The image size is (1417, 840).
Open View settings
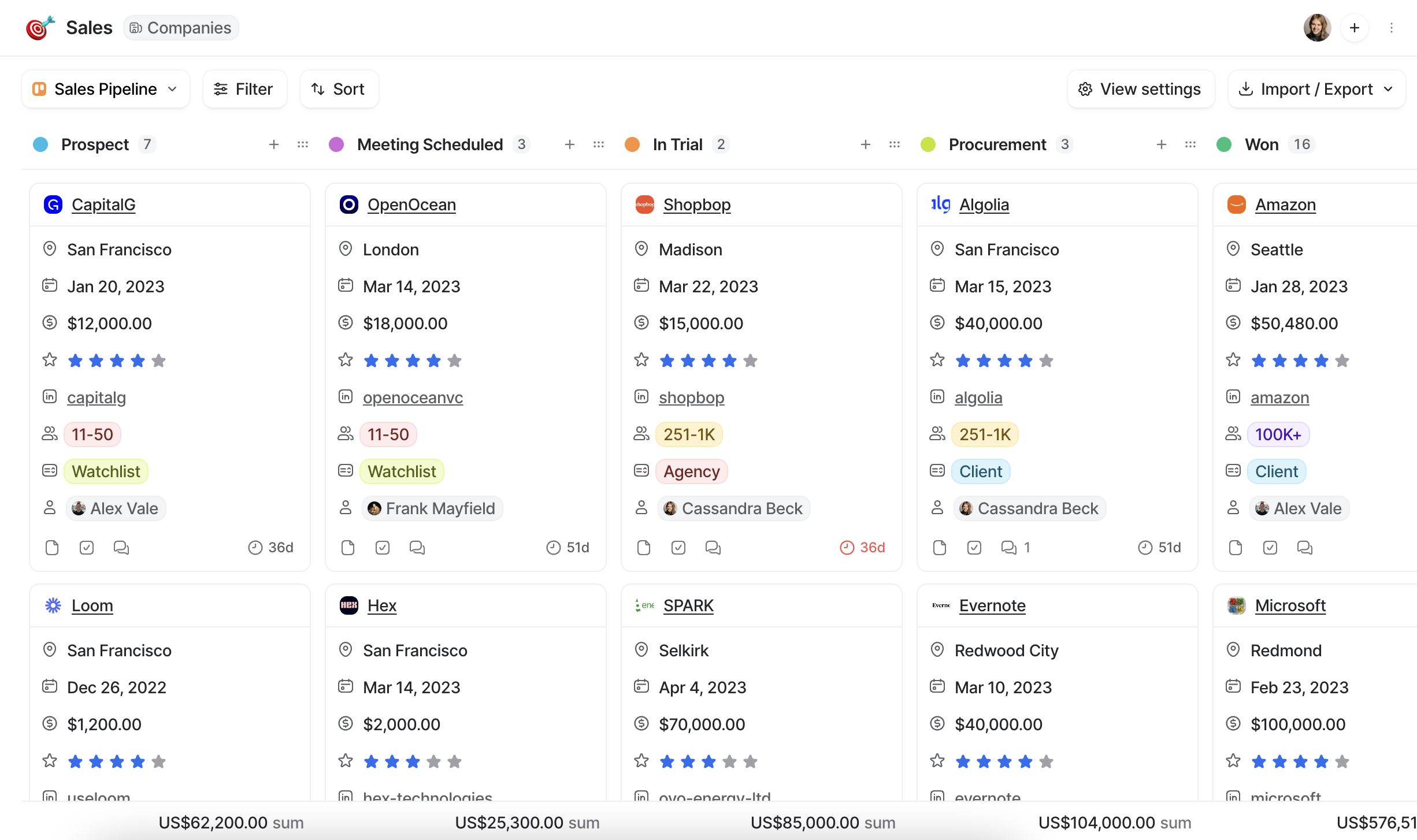(1141, 89)
